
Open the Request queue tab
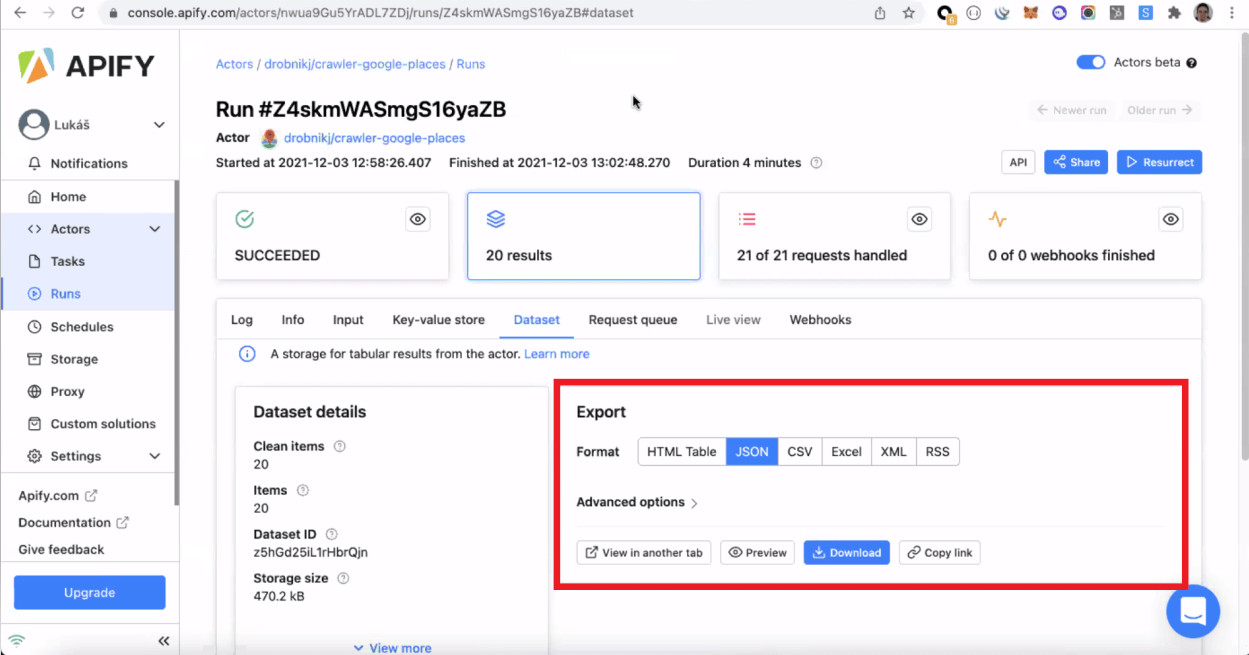632,319
